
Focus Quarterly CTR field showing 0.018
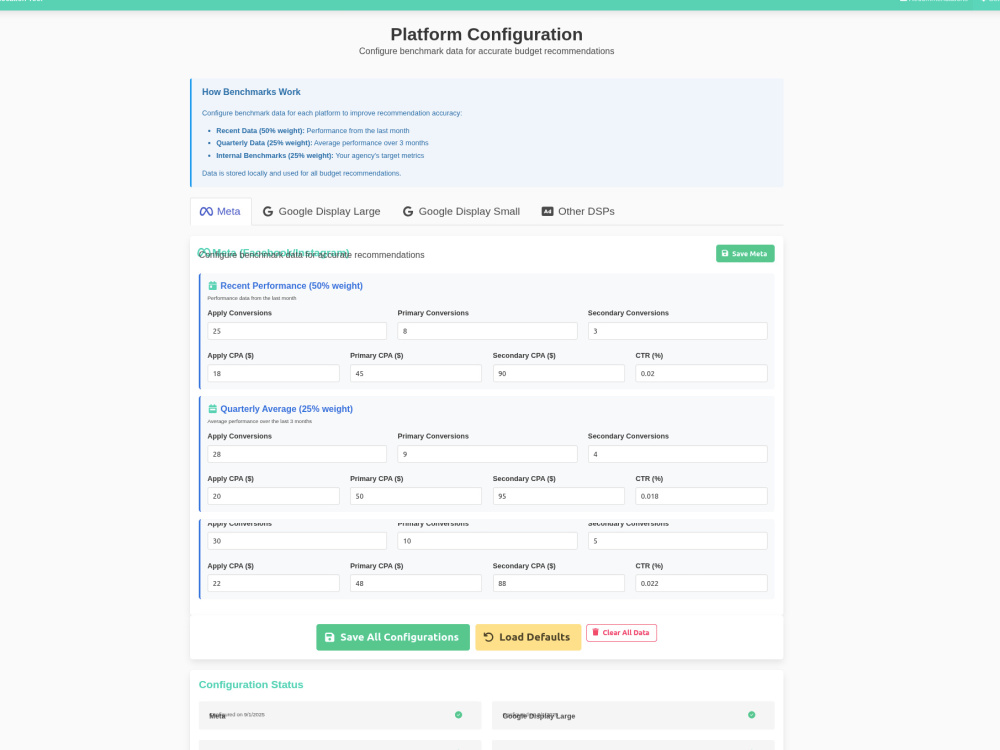(701, 496)
